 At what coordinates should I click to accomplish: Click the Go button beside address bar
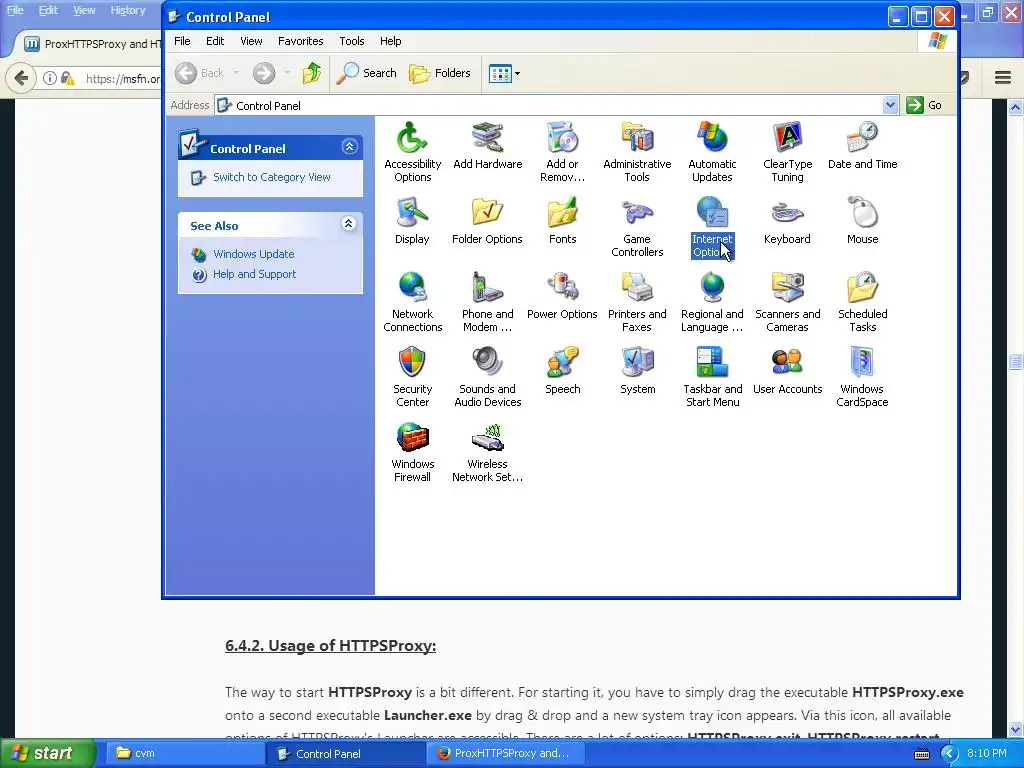click(x=923, y=105)
